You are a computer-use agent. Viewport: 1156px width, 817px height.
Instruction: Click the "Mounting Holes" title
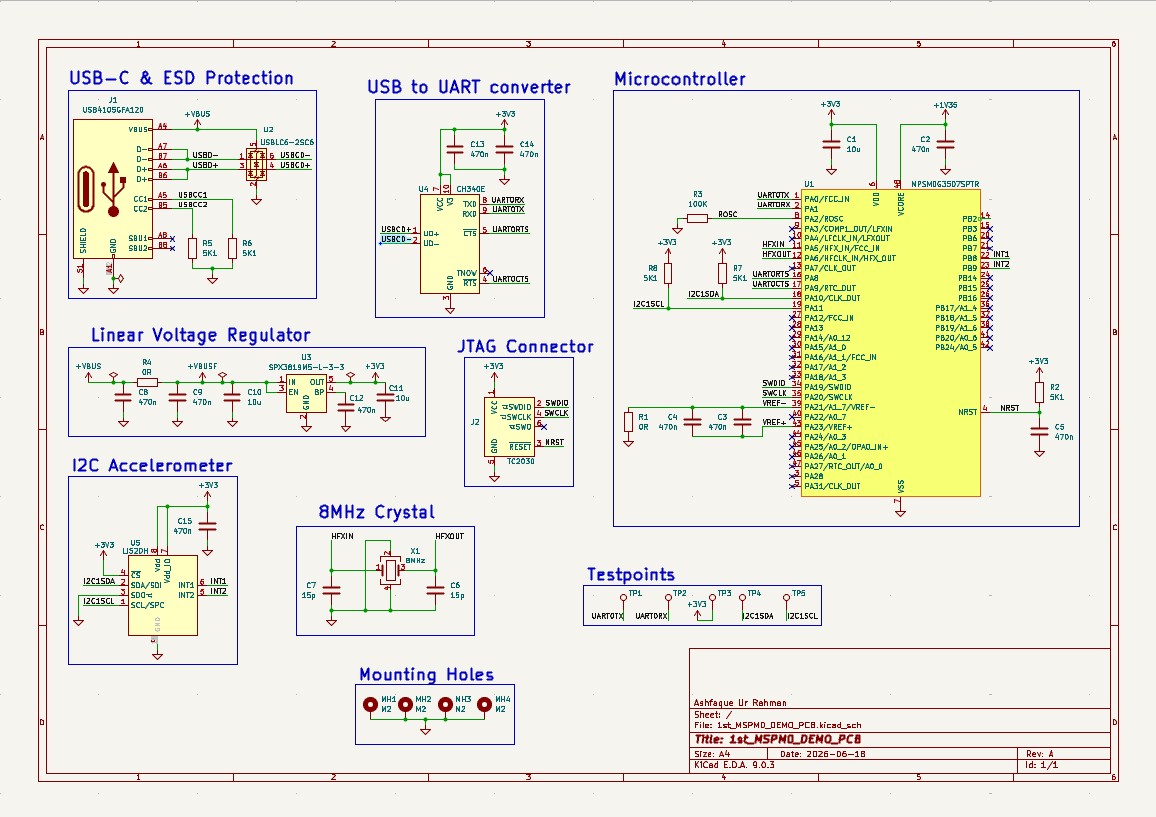426,675
